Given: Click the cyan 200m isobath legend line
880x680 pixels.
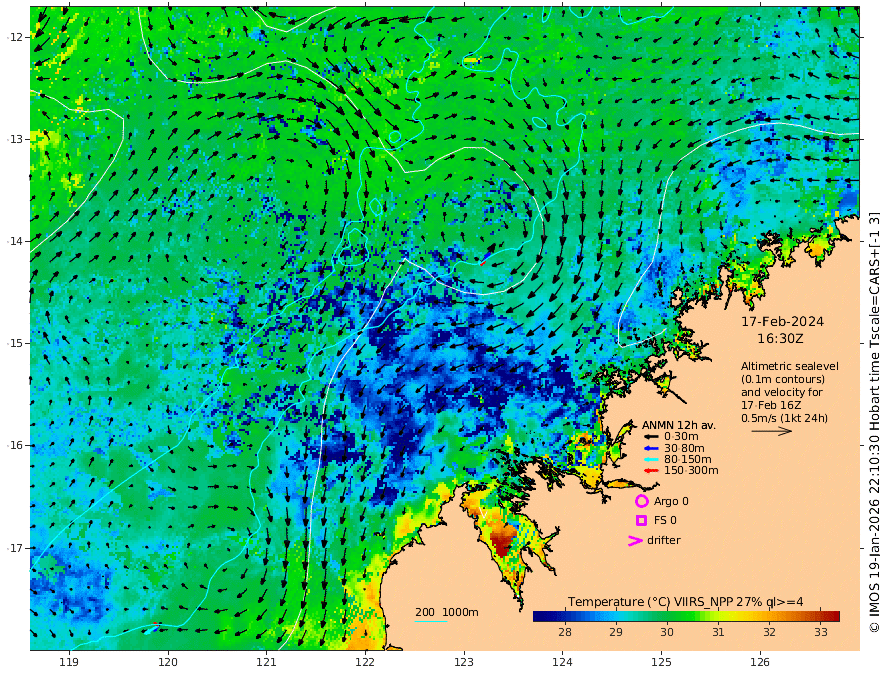Looking at the screenshot, I should [x=431, y=621].
